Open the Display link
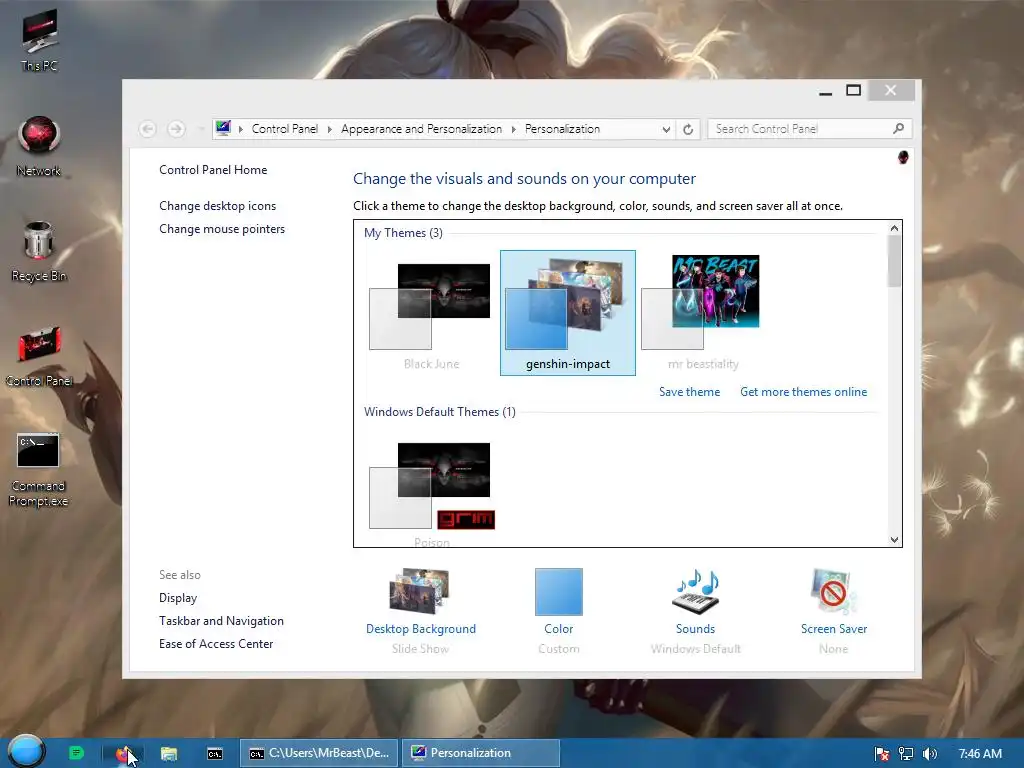Image resolution: width=1024 pixels, height=768 pixels. point(178,598)
